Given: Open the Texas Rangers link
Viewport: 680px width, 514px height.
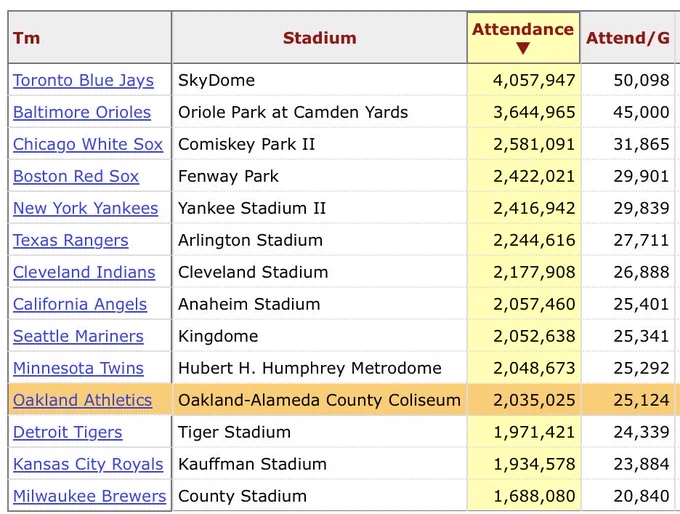Looking at the screenshot, I should pos(71,240).
